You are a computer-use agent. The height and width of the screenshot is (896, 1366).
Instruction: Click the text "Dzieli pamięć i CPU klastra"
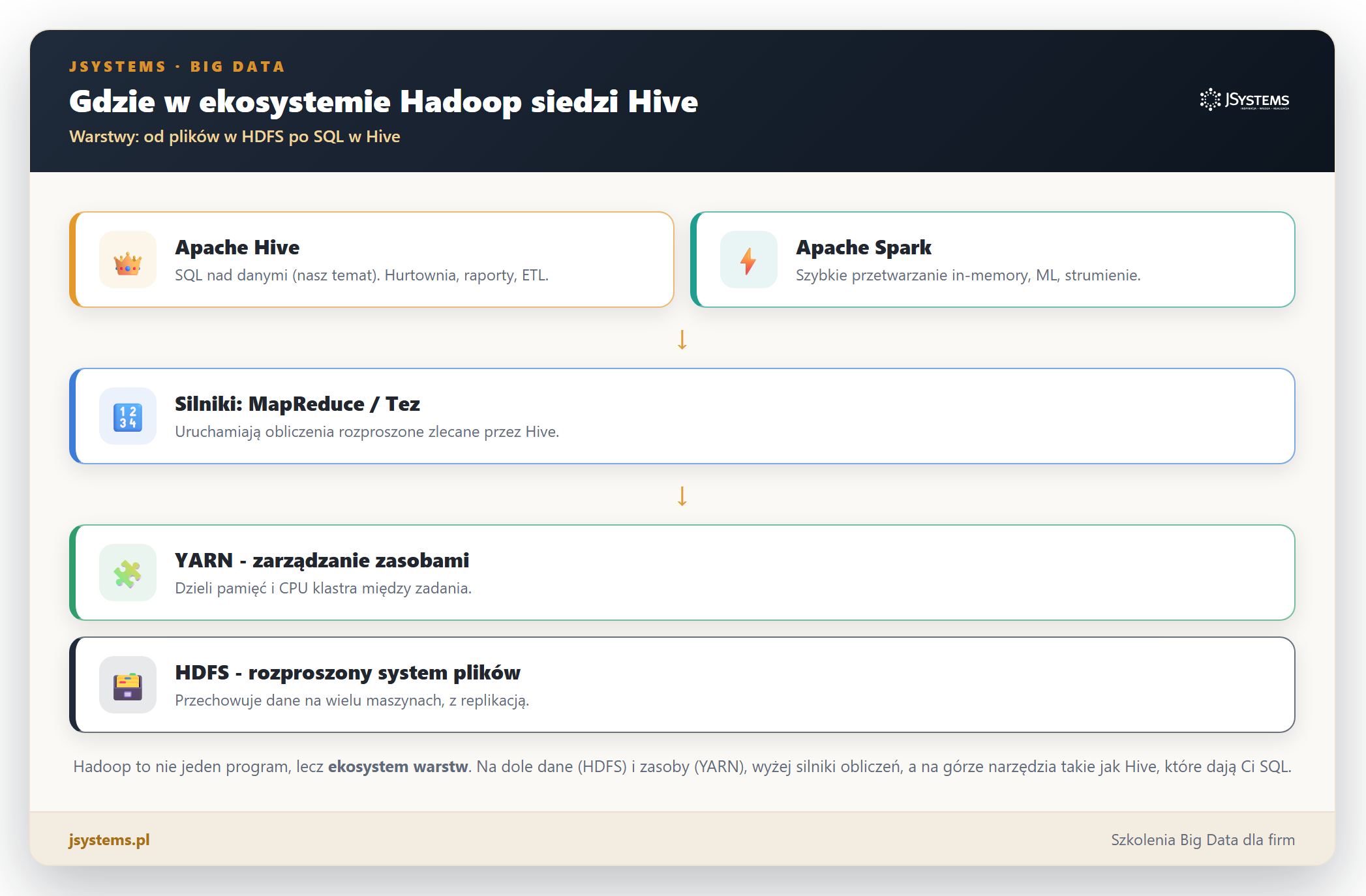pyautogui.click(x=266, y=588)
